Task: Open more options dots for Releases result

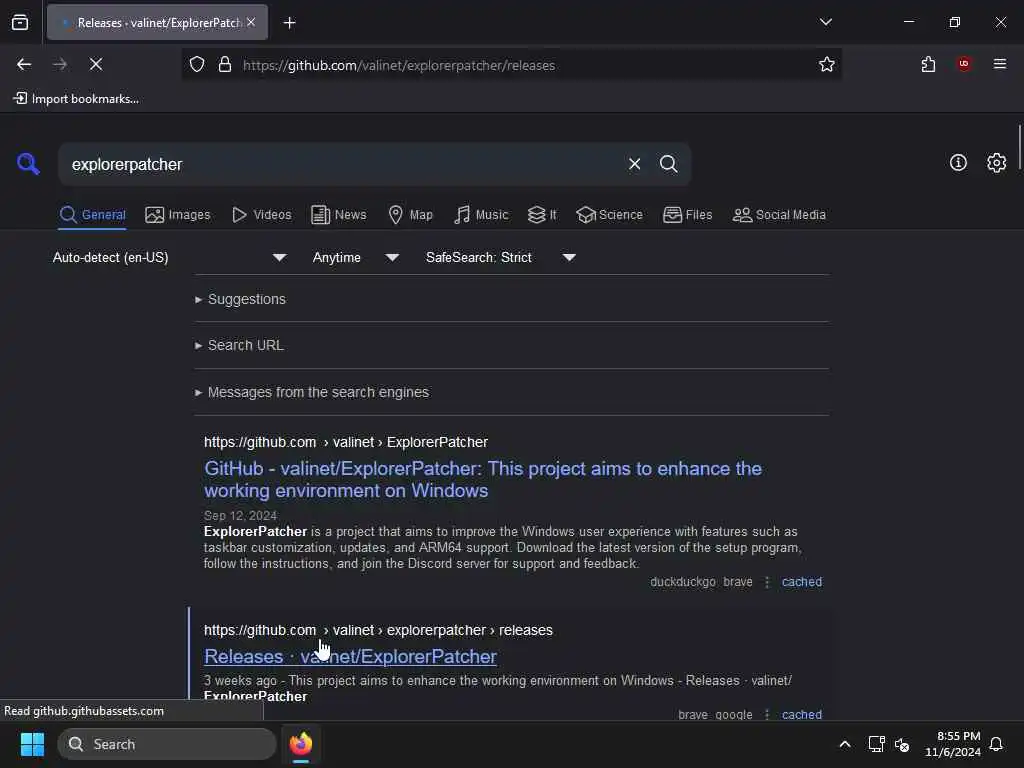Action: pos(767,714)
